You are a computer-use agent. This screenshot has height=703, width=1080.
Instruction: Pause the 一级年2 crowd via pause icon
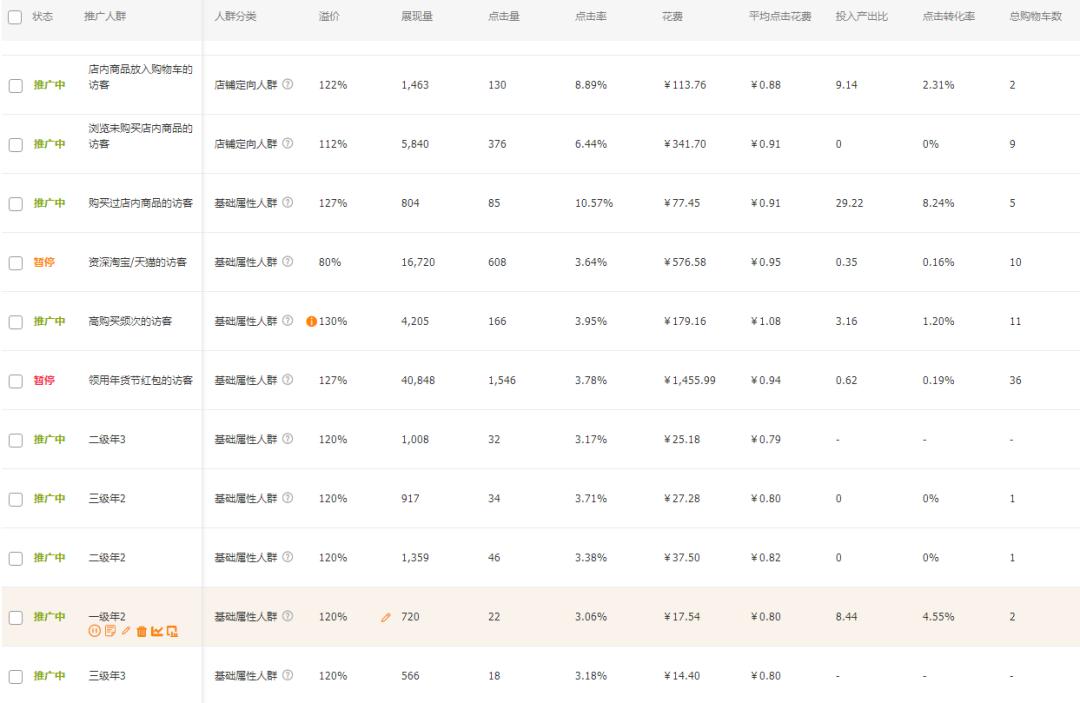tap(96, 631)
